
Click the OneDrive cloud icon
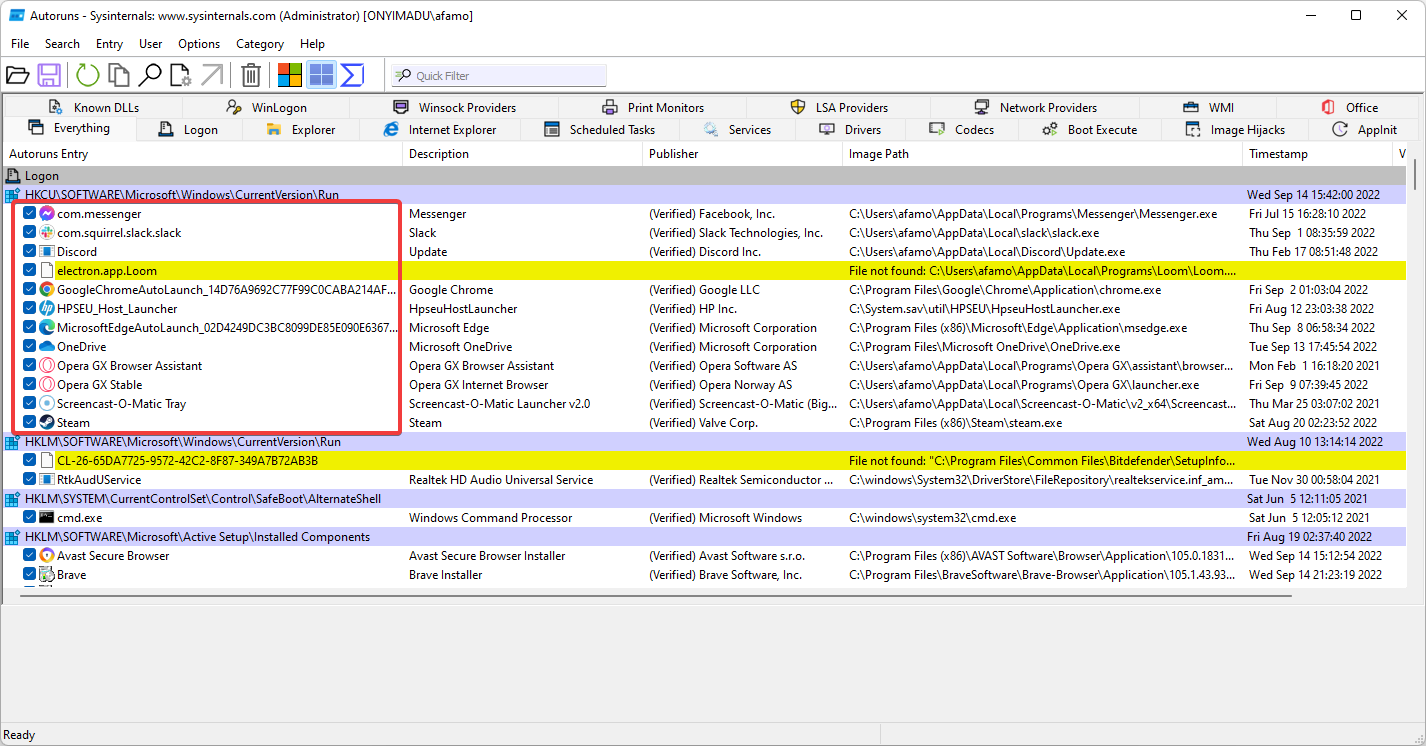[x=47, y=347]
